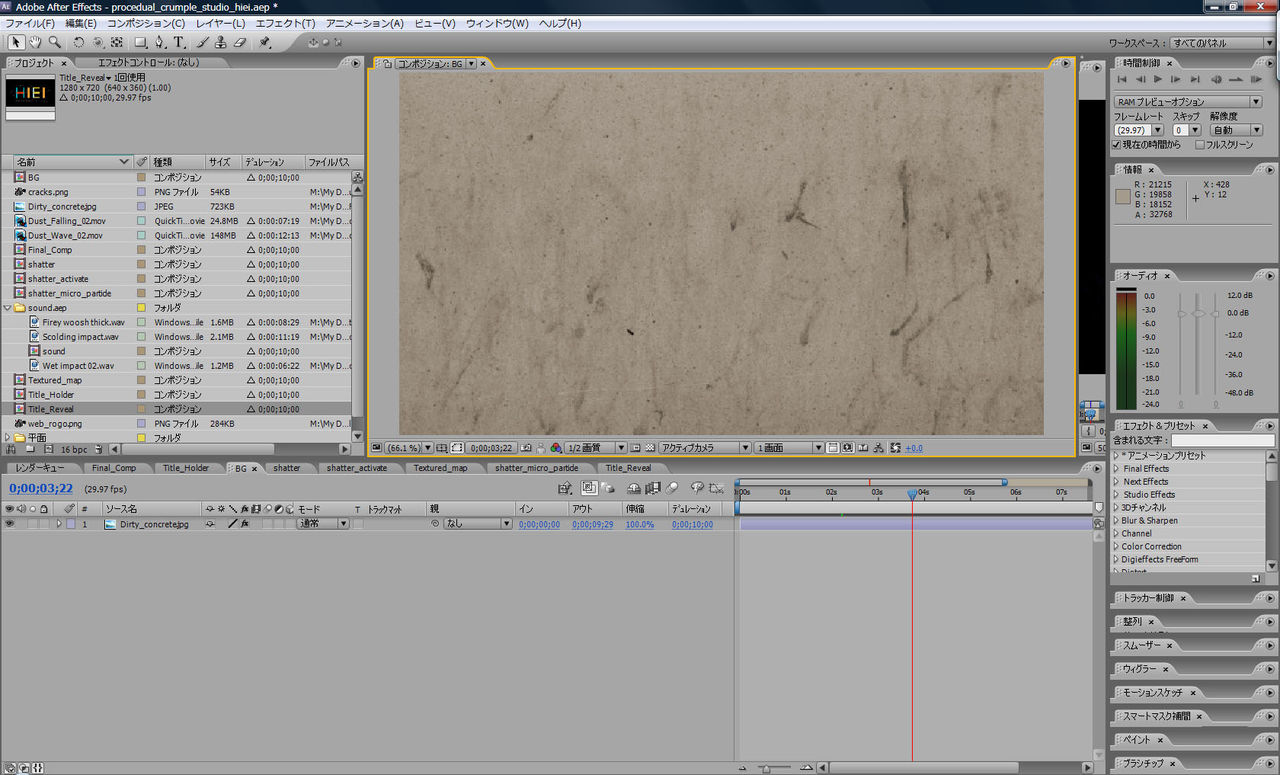Open the アクティブカメラ view dropdown
Screen dimensions: 1280x775
point(705,448)
